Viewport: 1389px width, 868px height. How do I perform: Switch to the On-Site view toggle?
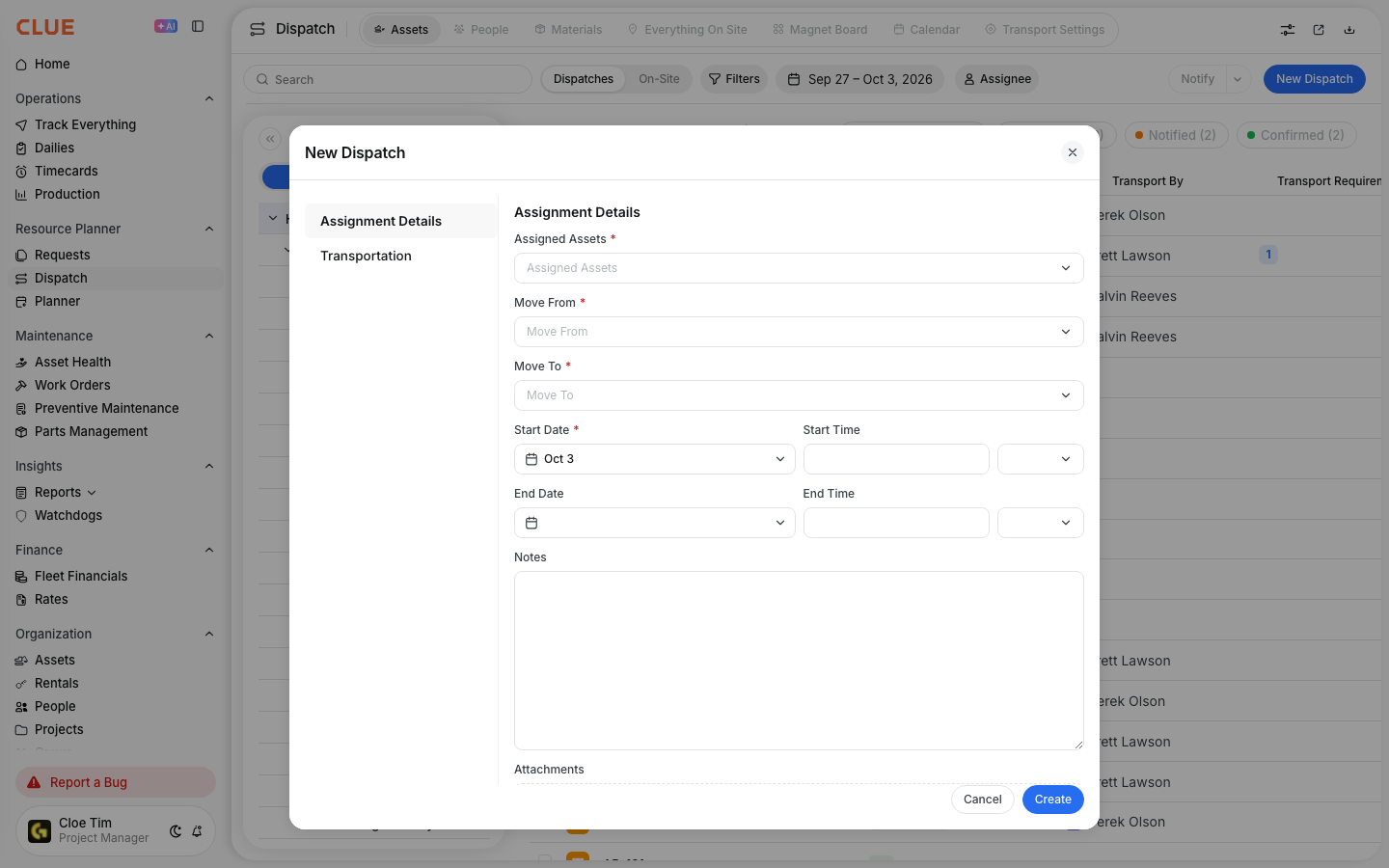click(x=659, y=79)
